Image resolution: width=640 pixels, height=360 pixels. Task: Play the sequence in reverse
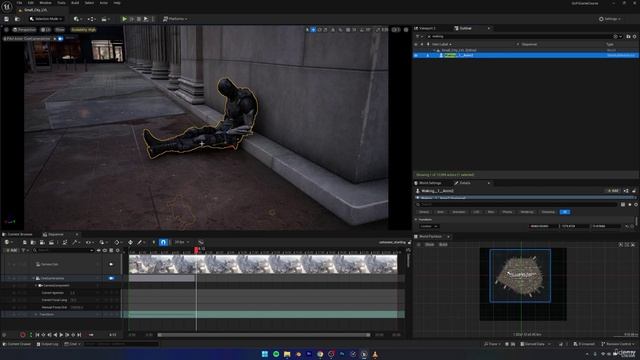click(x=55, y=335)
